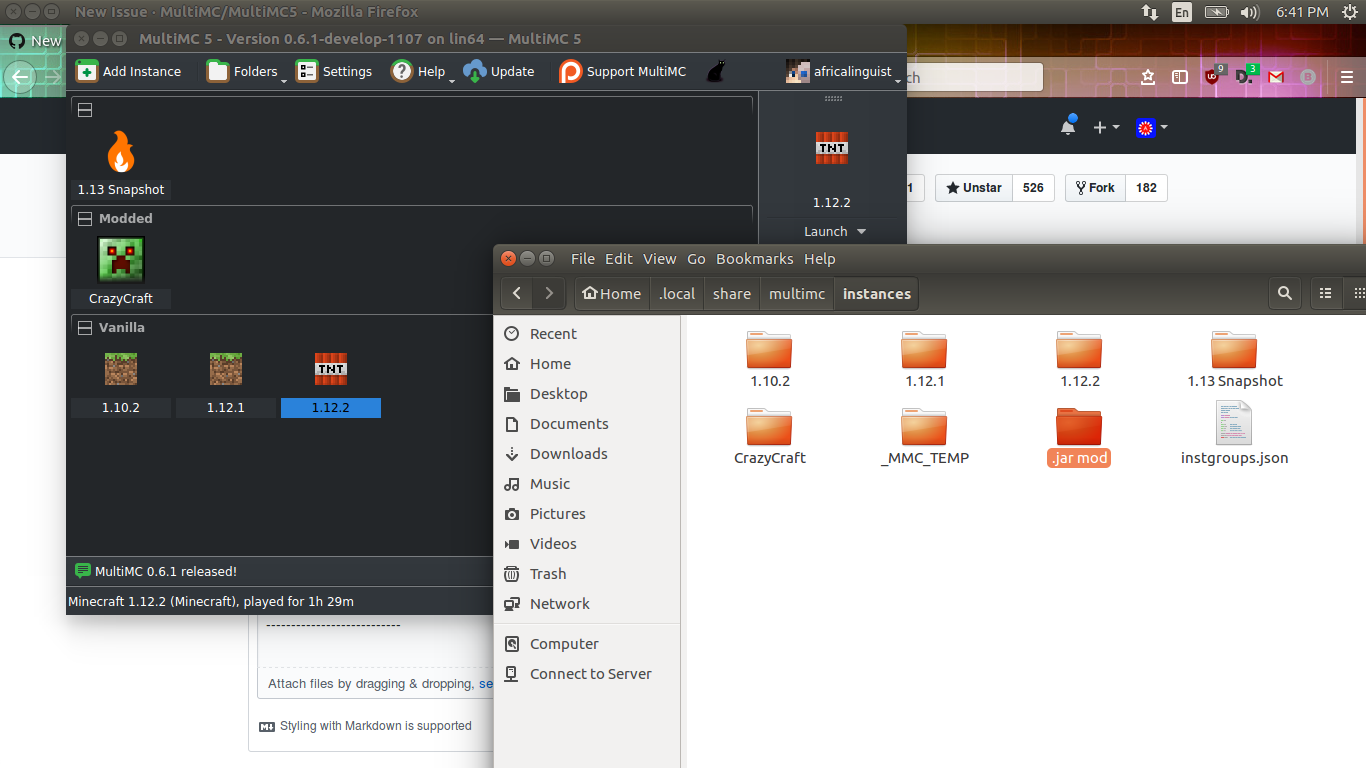Viewport: 1366px width, 768px height.
Task: Collapse the Vanilla group
Action: [x=85, y=327]
